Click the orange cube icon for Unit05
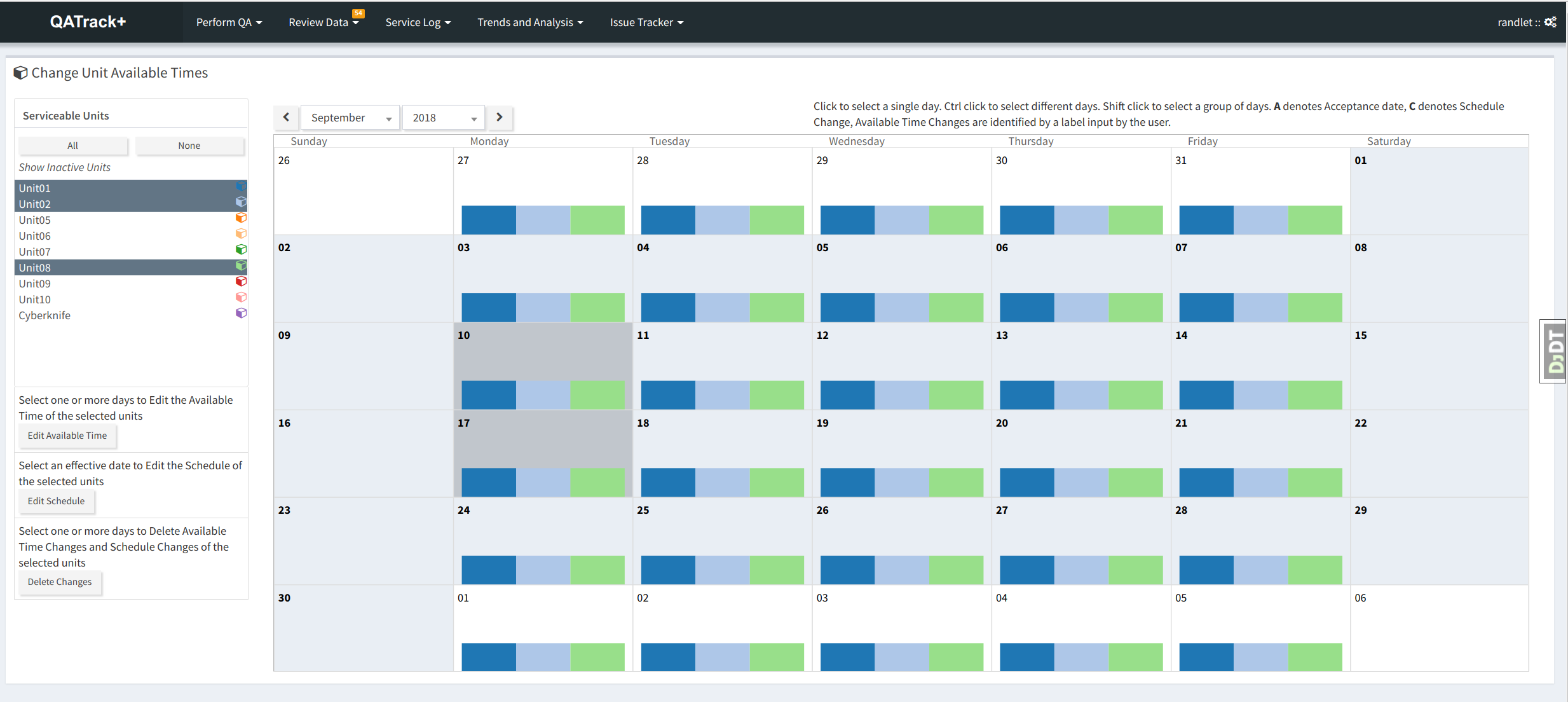Screen dimensions: 1568x702 pyautogui.click(x=241, y=218)
